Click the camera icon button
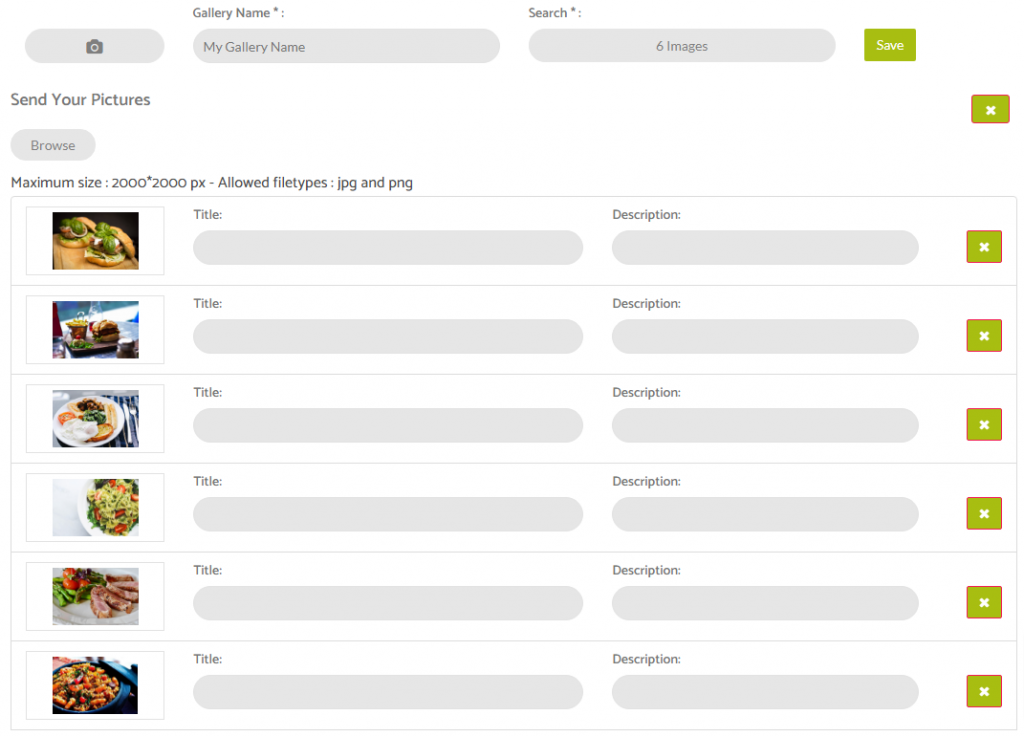Screen dimensions: 1024x737 pos(95,46)
